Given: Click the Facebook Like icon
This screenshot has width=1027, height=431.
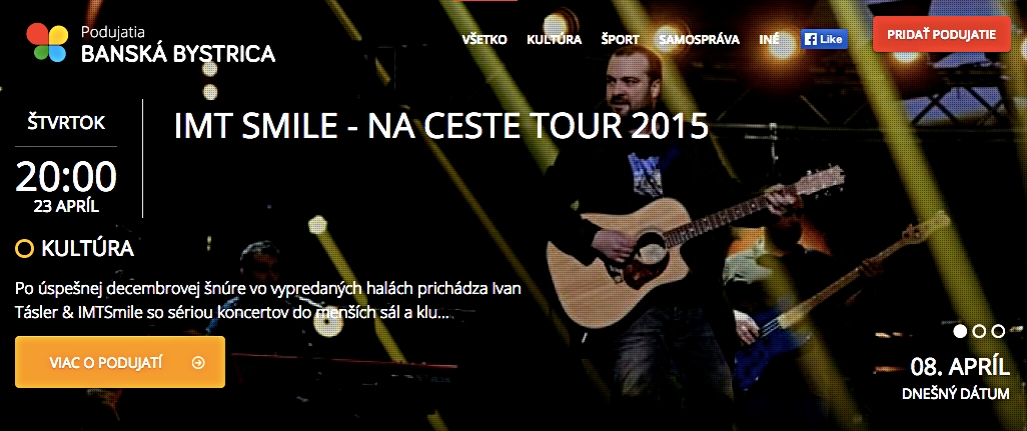Looking at the screenshot, I should click(x=824, y=39).
